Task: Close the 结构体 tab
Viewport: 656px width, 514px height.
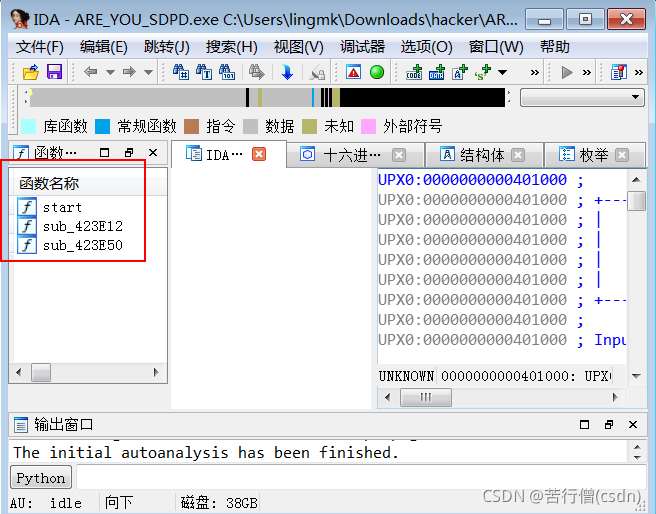Action: pos(518,155)
